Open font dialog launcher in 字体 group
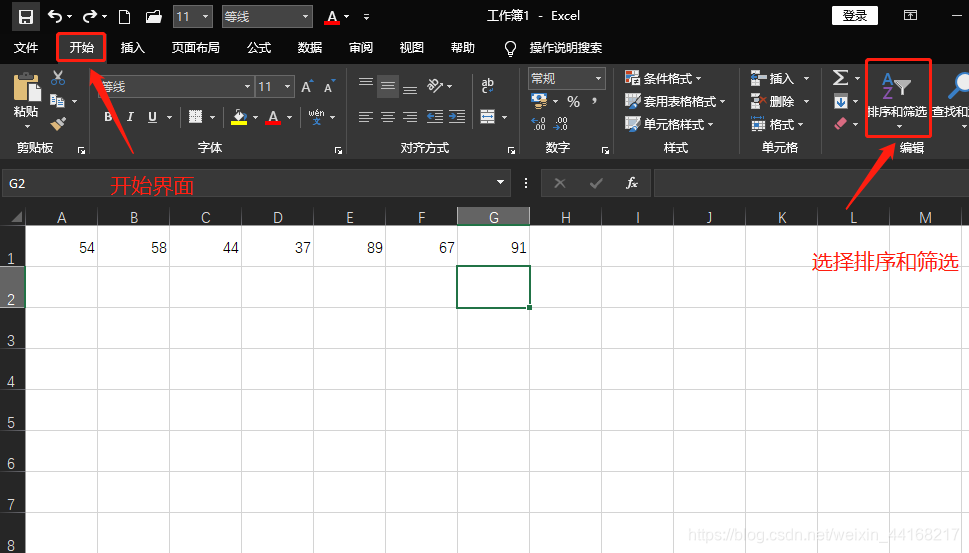Image resolution: width=969 pixels, height=553 pixels. pos(338,150)
